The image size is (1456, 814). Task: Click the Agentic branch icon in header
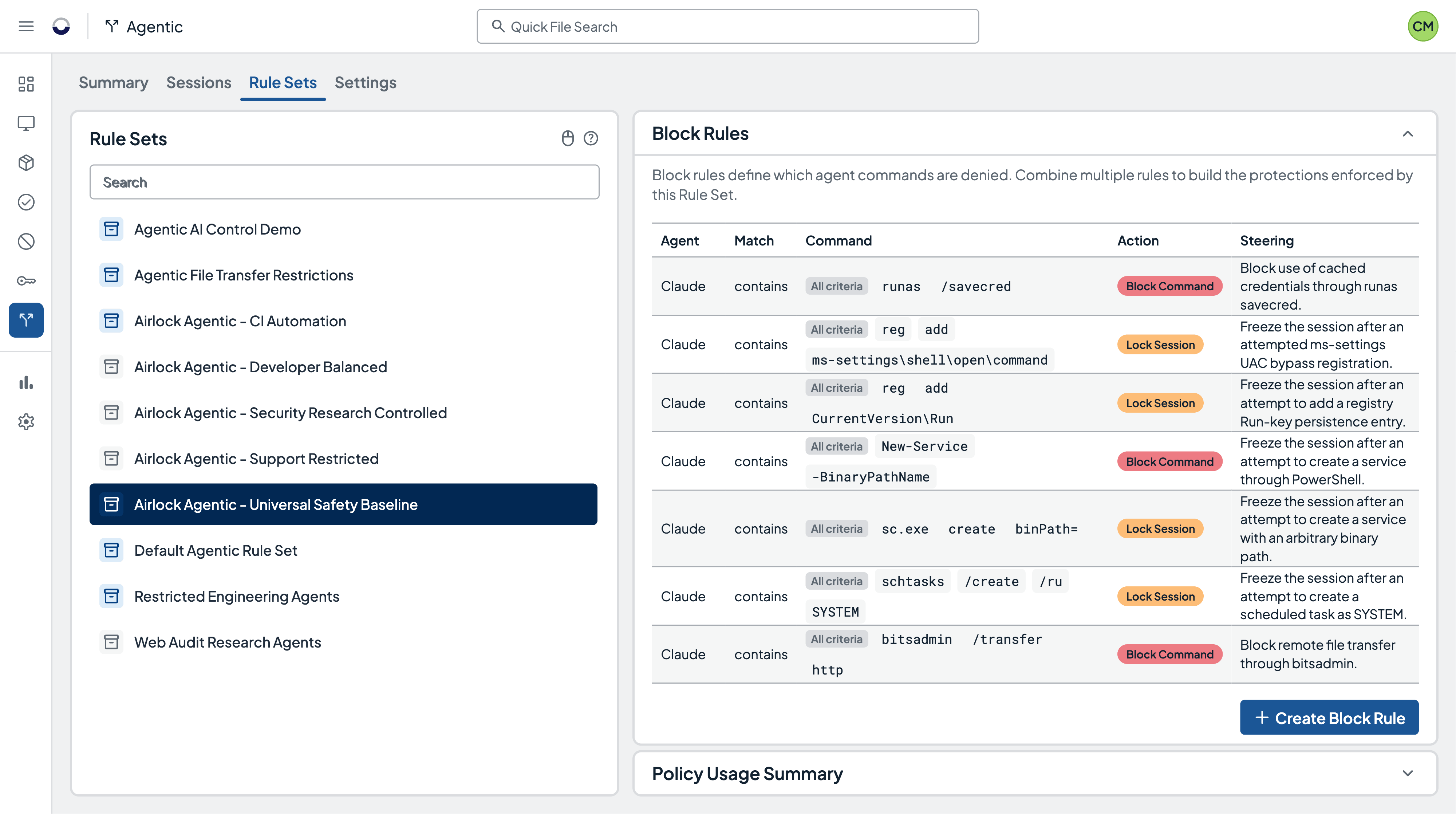112,27
